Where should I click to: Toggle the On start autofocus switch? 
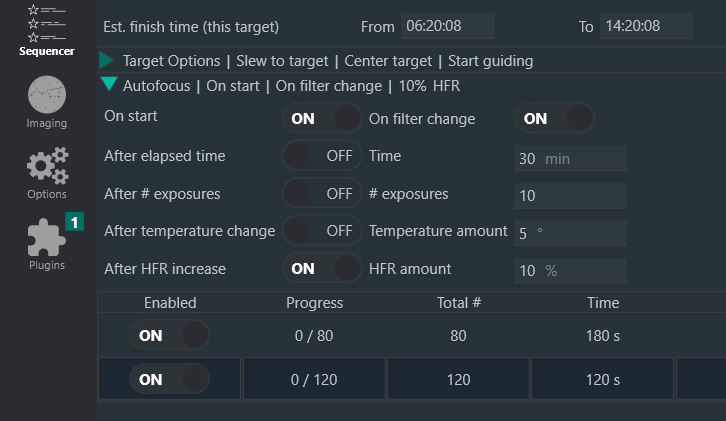322,119
